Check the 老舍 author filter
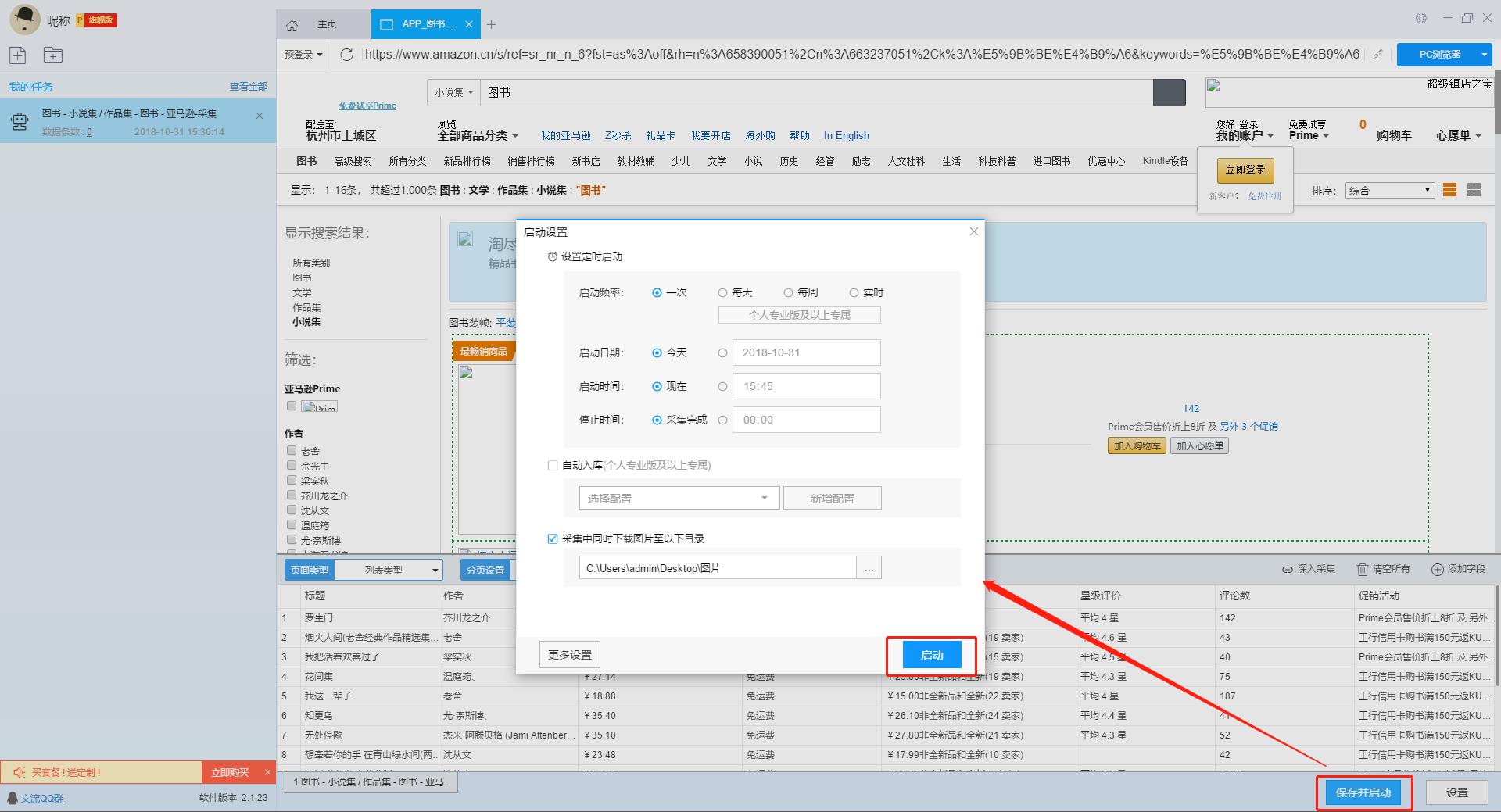 292,450
